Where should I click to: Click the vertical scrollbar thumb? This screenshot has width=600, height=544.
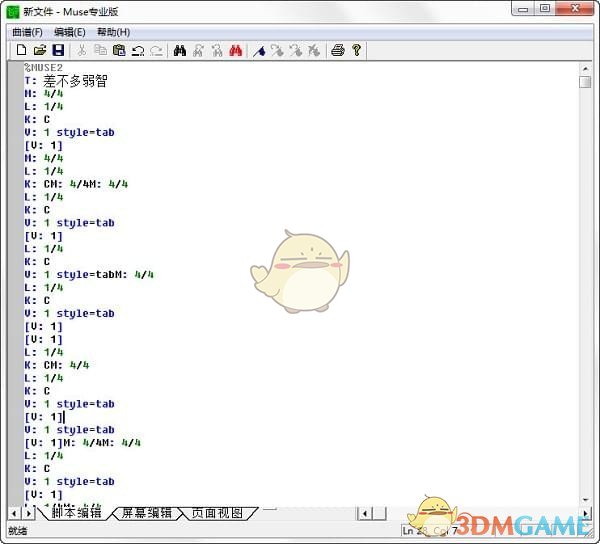pos(585,82)
